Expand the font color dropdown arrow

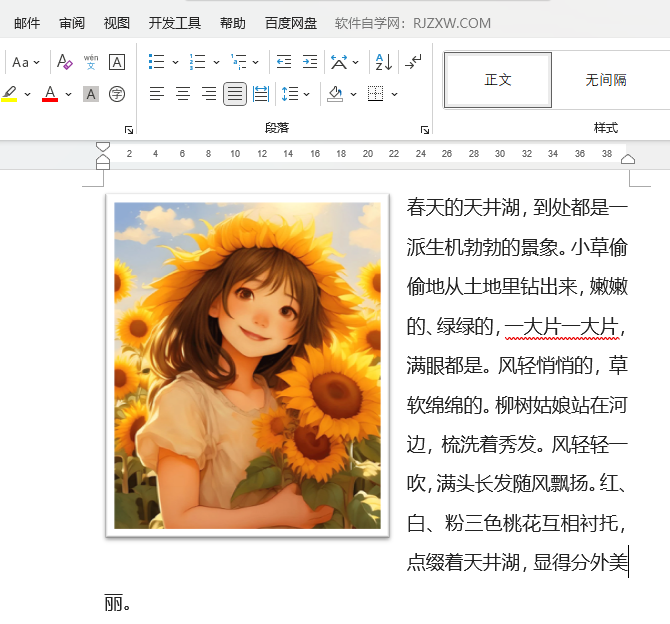pyautogui.click(x=68, y=94)
